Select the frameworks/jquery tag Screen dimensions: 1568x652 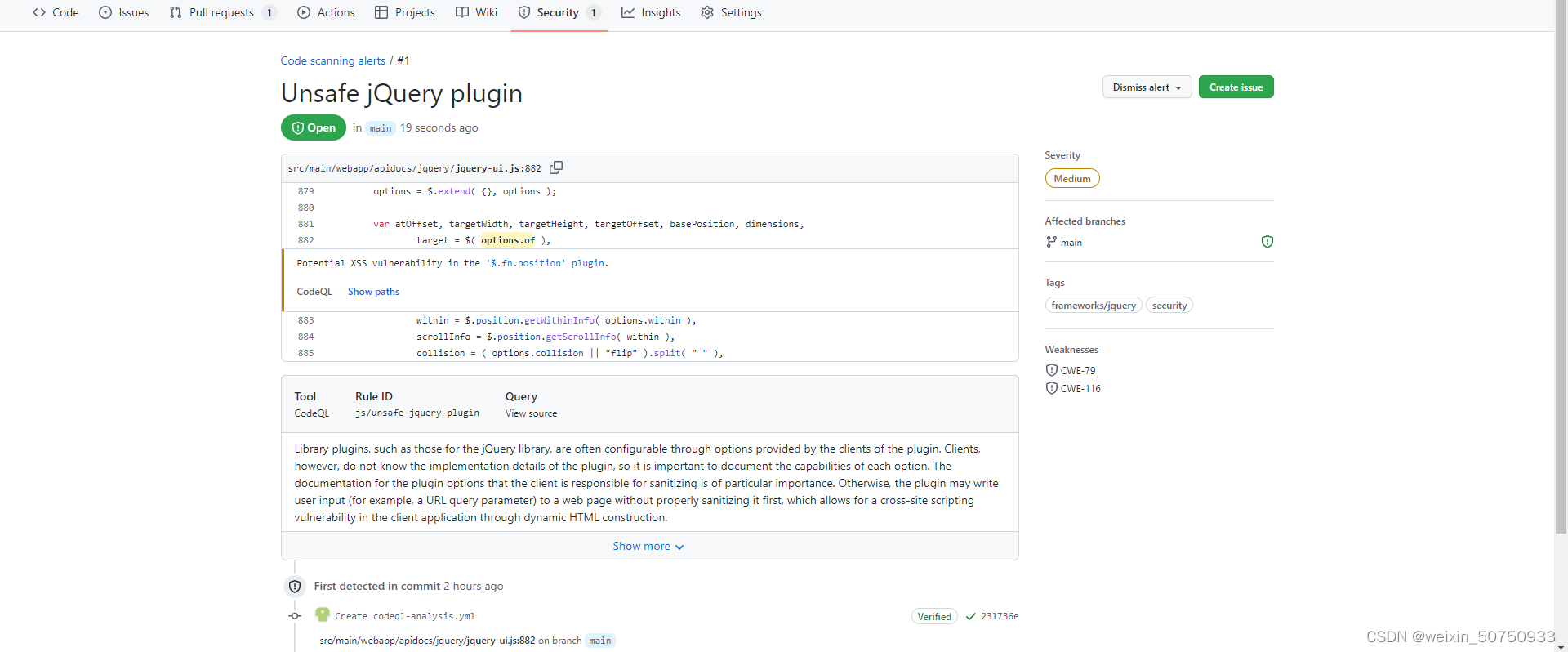(x=1094, y=305)
